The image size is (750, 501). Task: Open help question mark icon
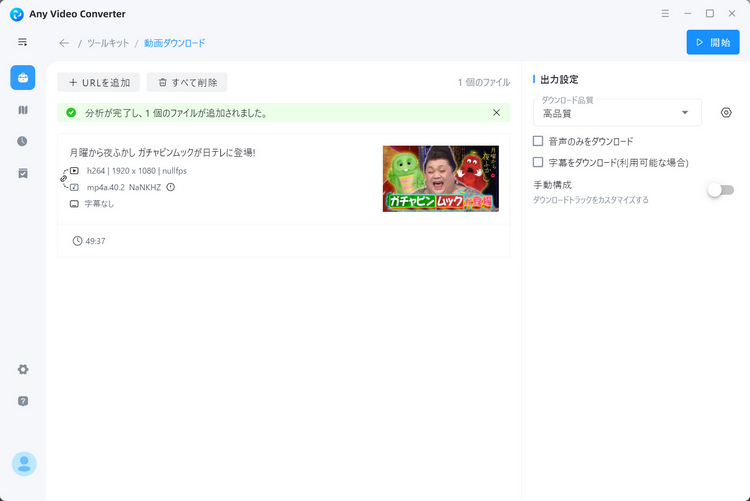(22, 401)
